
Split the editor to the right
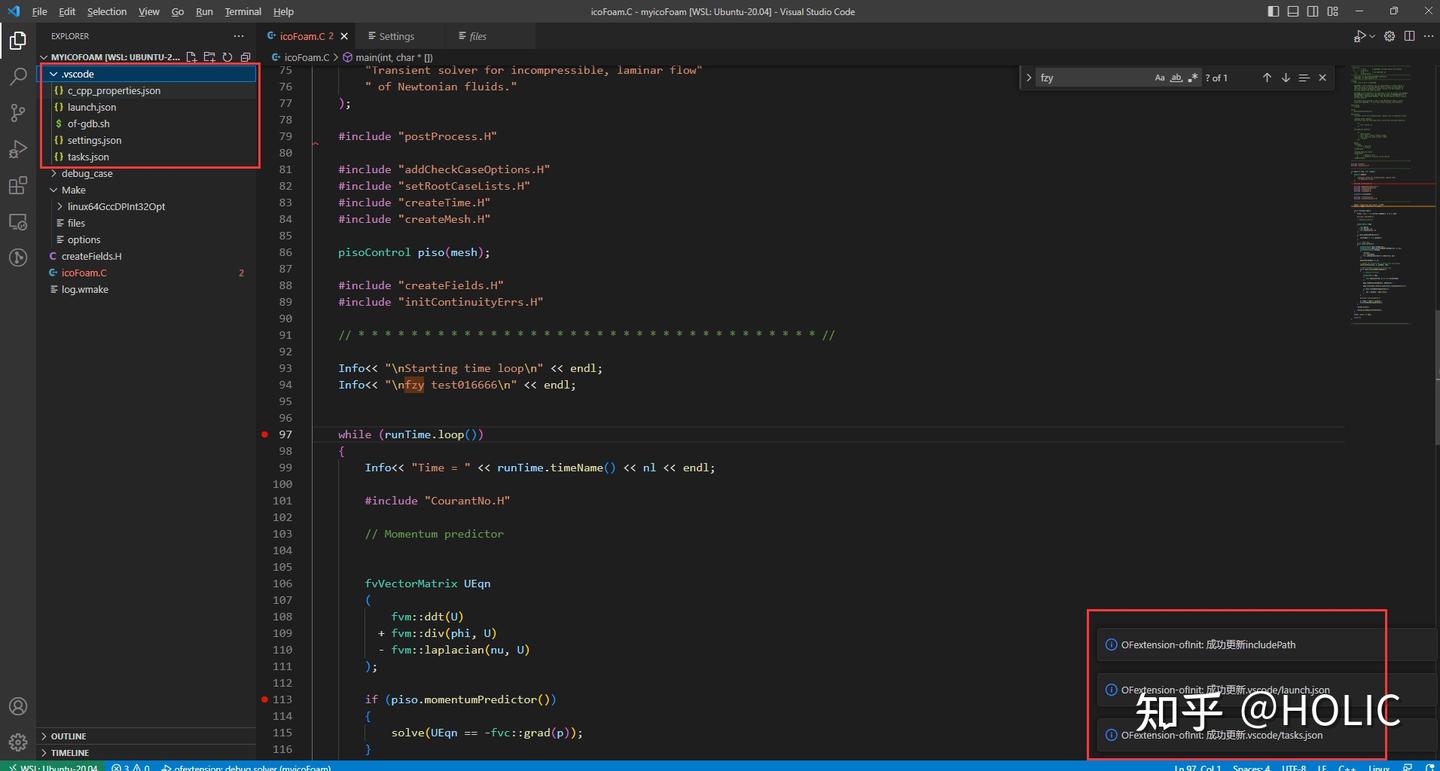tap(1410, 36)
